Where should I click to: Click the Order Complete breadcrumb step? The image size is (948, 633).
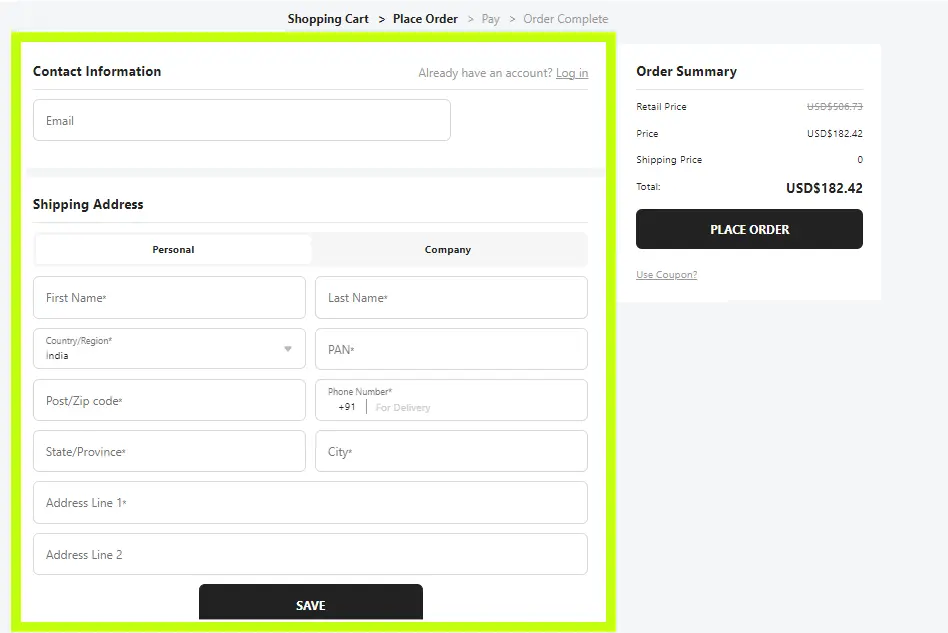[565, 19]
